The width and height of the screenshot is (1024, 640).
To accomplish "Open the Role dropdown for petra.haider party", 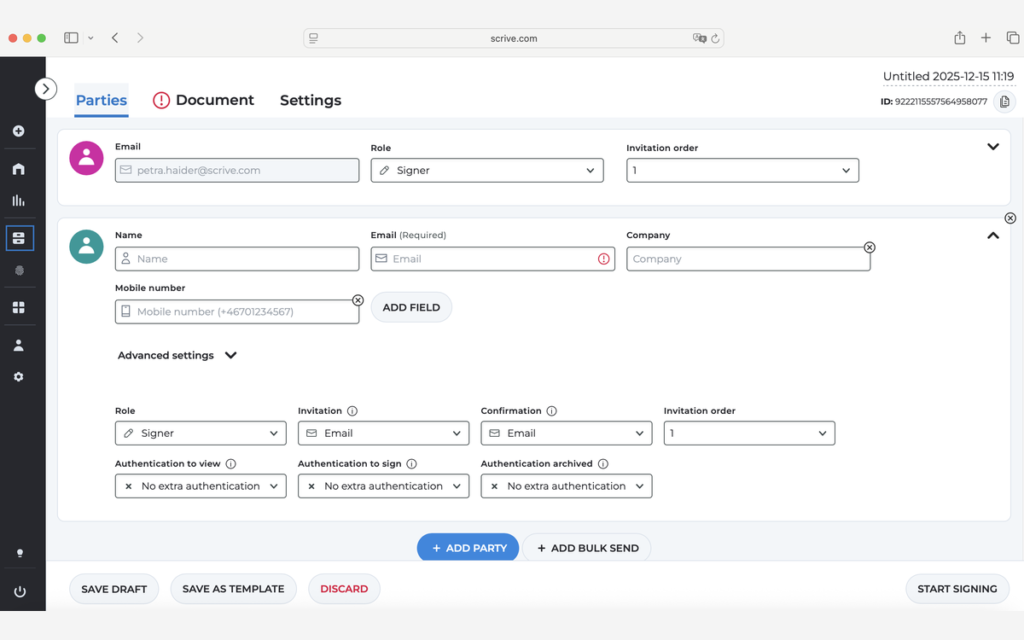I will click(x=487, y=170).
